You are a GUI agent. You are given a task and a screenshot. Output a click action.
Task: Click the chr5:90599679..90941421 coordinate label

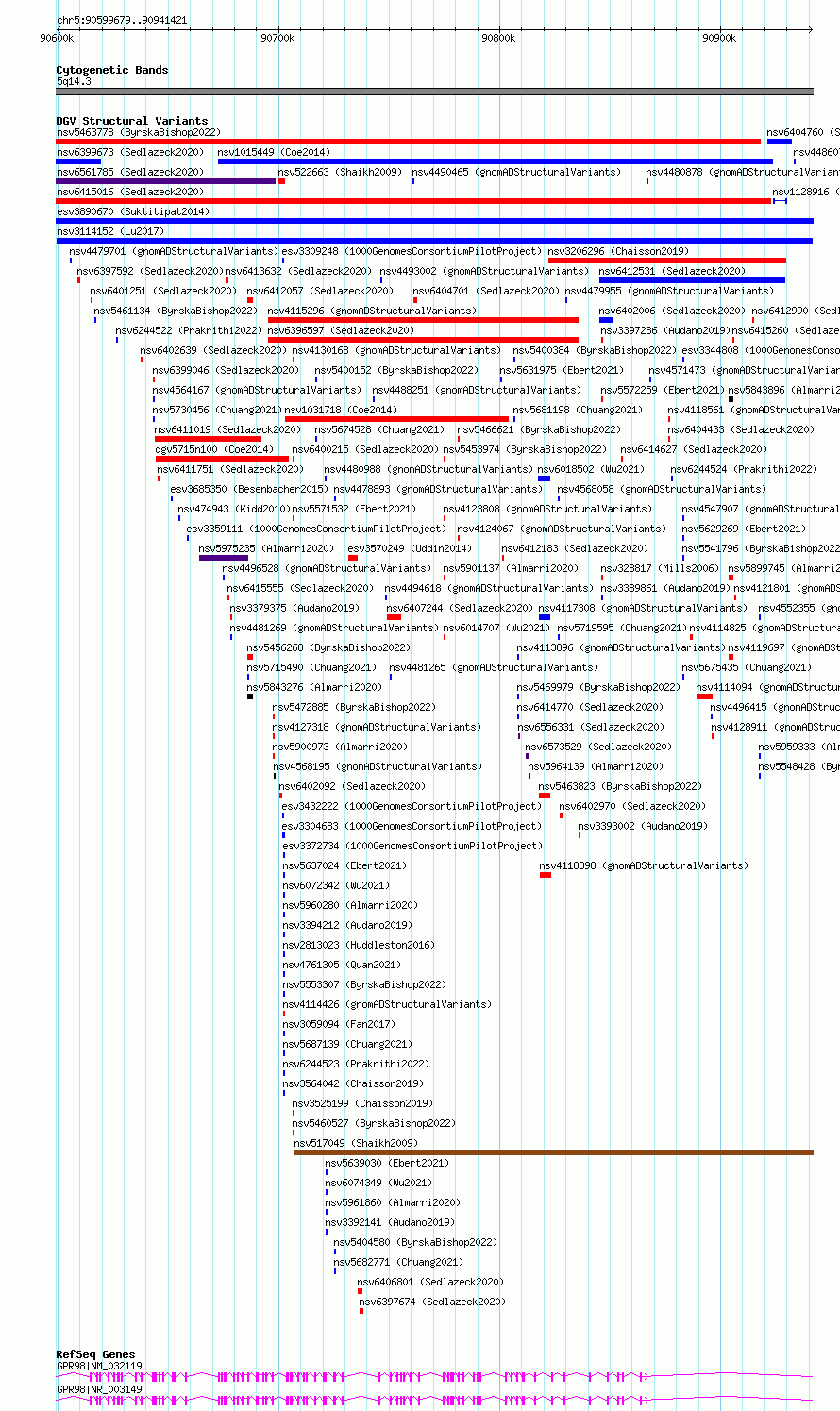click(x=122, y=20)
